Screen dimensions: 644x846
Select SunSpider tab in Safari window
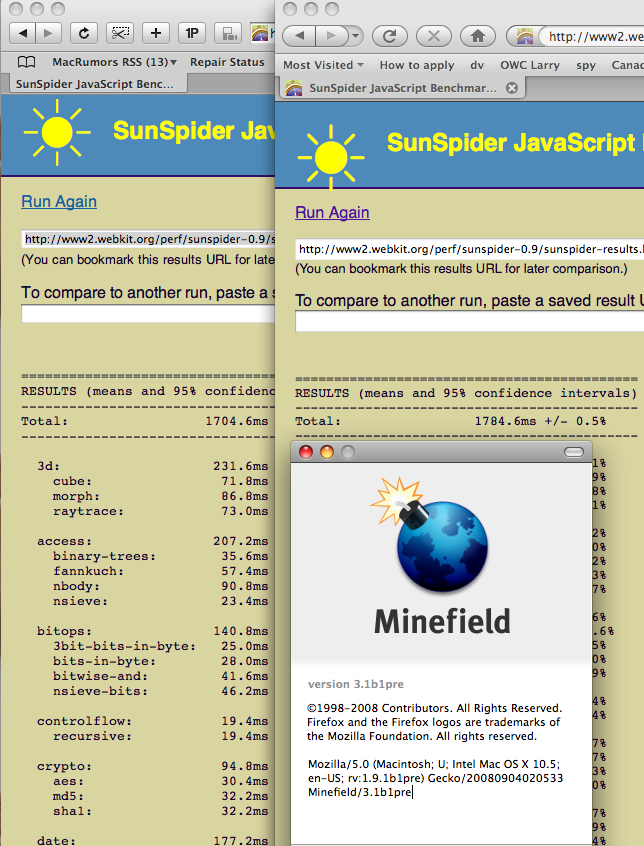click(98, 84)
